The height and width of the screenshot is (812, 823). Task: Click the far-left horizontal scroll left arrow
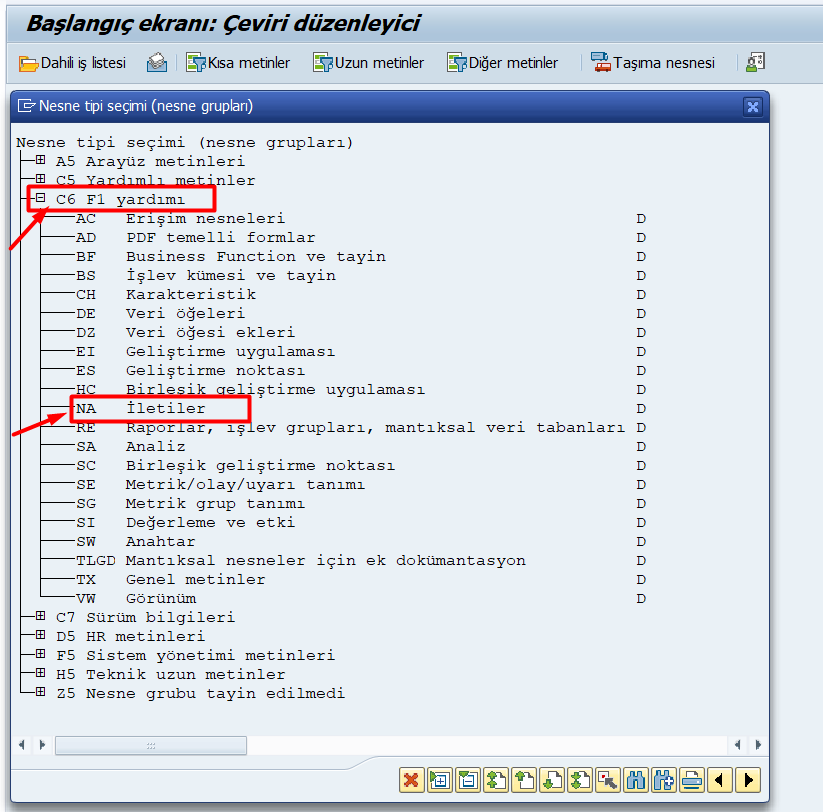point(22,745)
